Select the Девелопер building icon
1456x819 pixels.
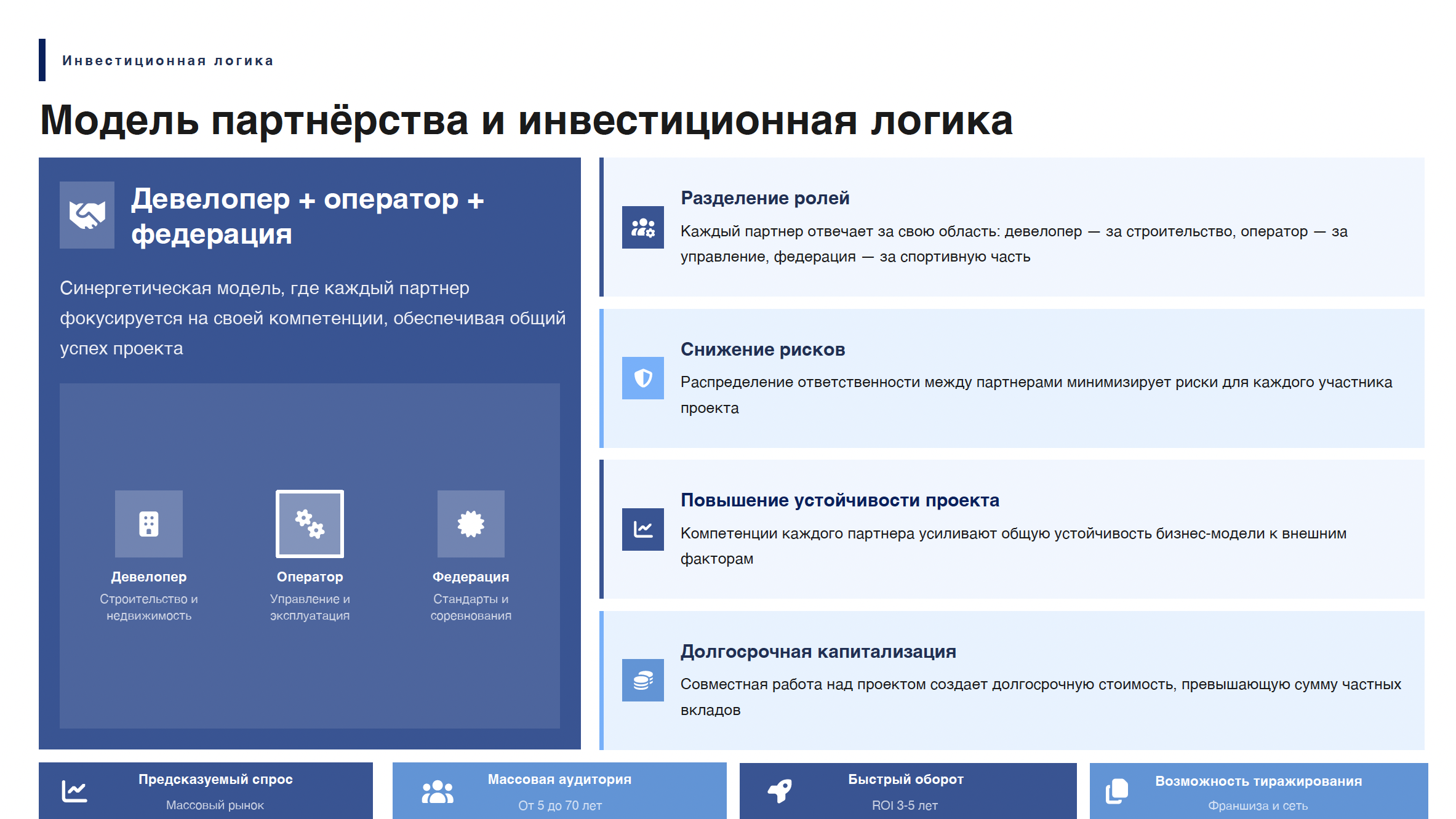(x=149, y=524)
